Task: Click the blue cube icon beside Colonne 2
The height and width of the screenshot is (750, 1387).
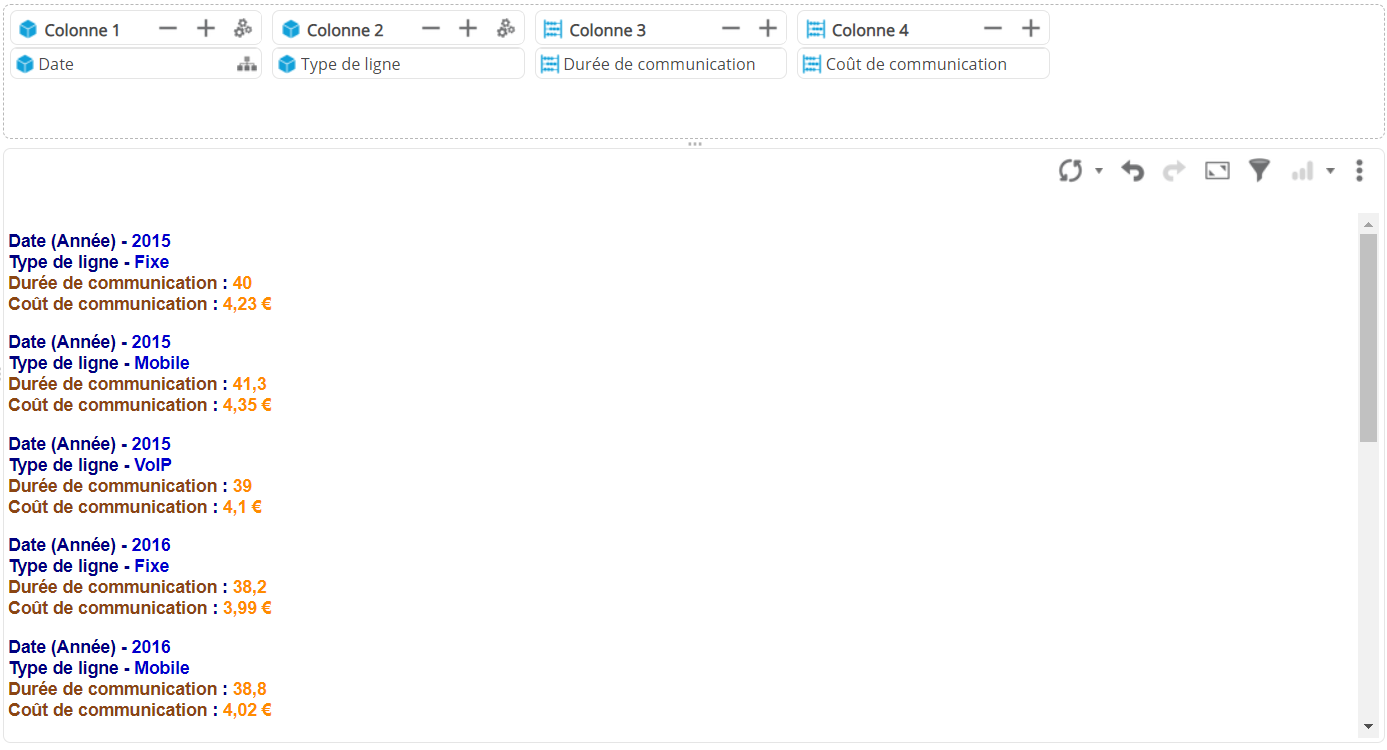Action: click(291, 30)
